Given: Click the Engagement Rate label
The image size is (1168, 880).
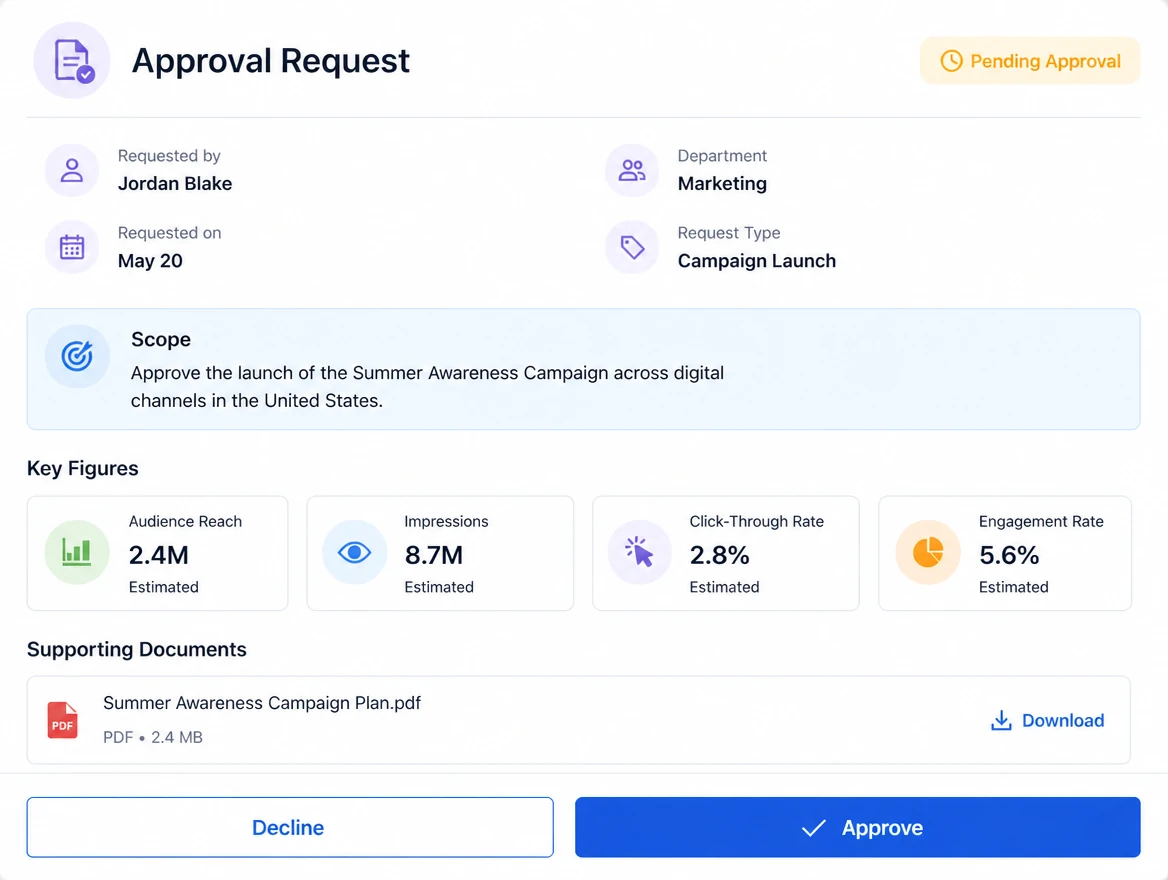Looking at the screenshot, I should (x=1041, y=522).
